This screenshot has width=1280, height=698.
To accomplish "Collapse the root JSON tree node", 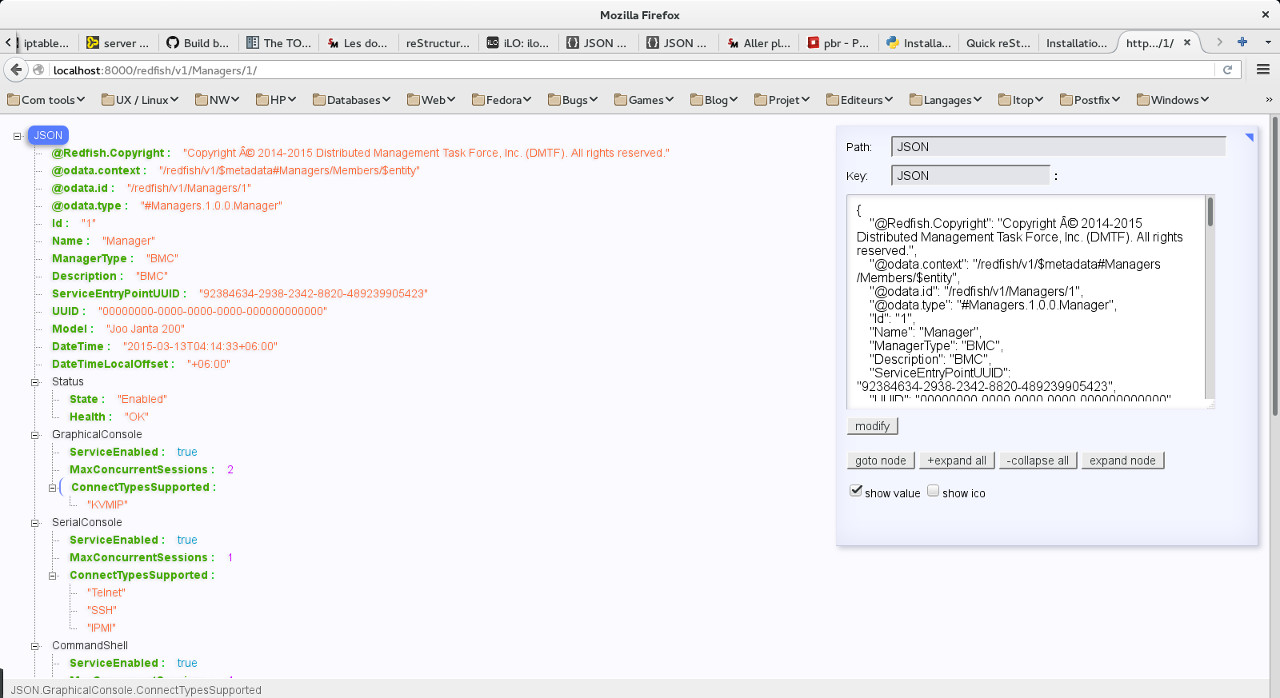I will [x=18, y=136].
